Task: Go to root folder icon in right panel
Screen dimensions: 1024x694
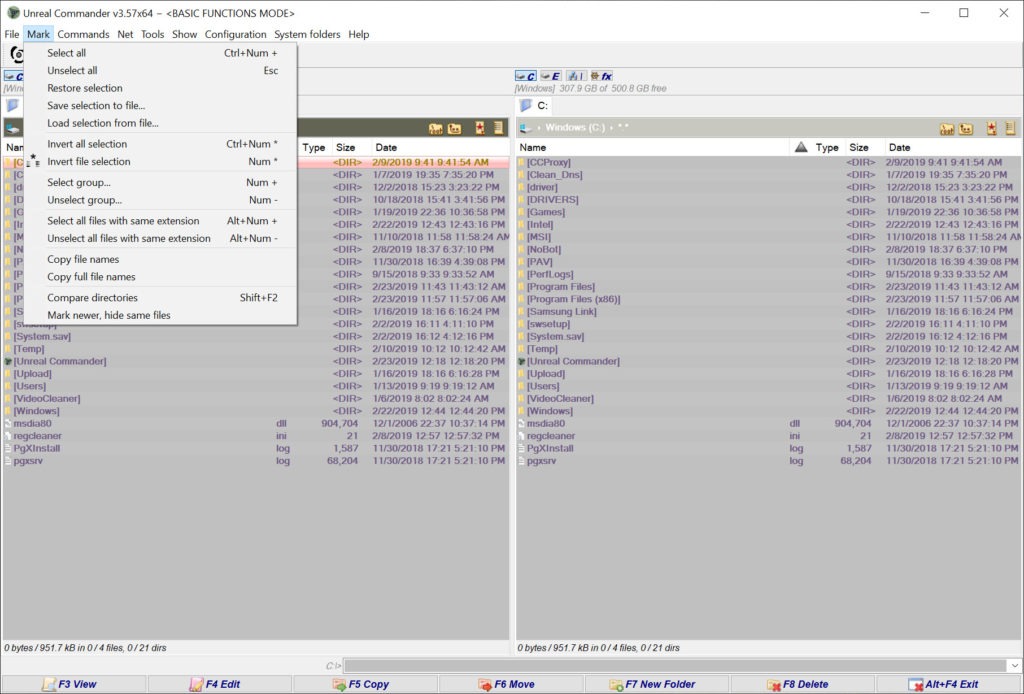Action: pyautogui.click(x=946, y=128)
